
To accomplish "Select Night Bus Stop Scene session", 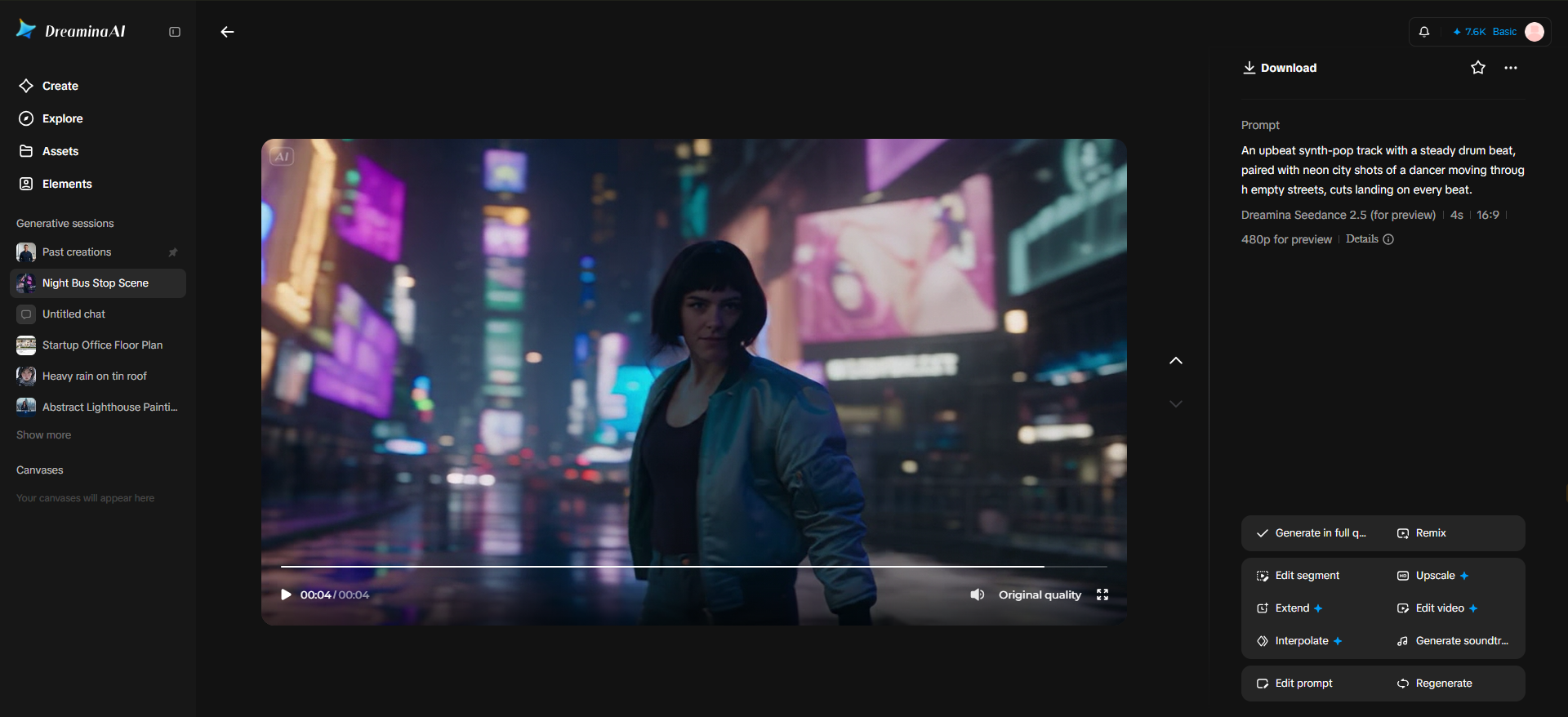I will (98, 283).
